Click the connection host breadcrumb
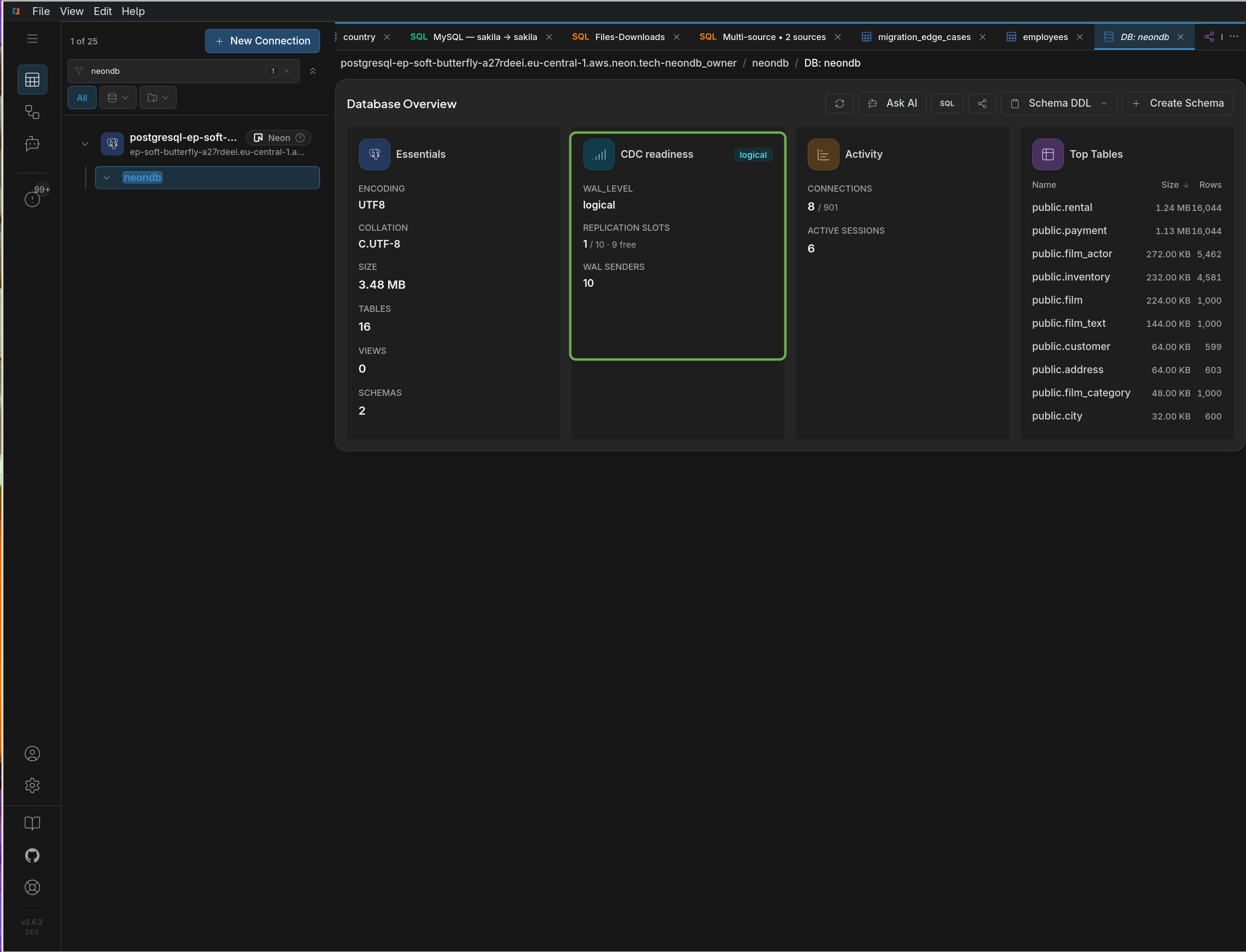The width and height of the screenshot is (1246, 952). (x=538, y=63)
